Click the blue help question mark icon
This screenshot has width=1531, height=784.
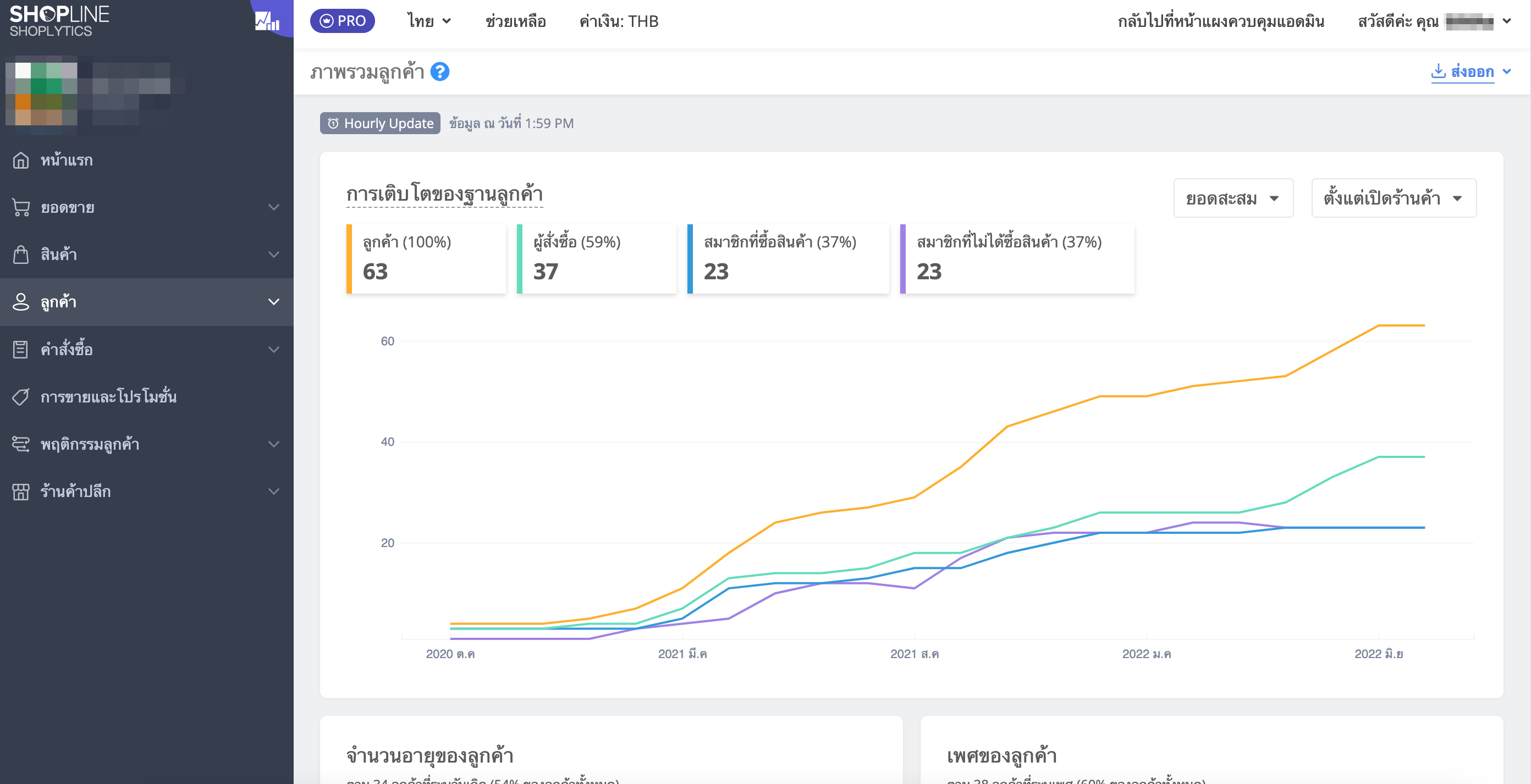439,72
